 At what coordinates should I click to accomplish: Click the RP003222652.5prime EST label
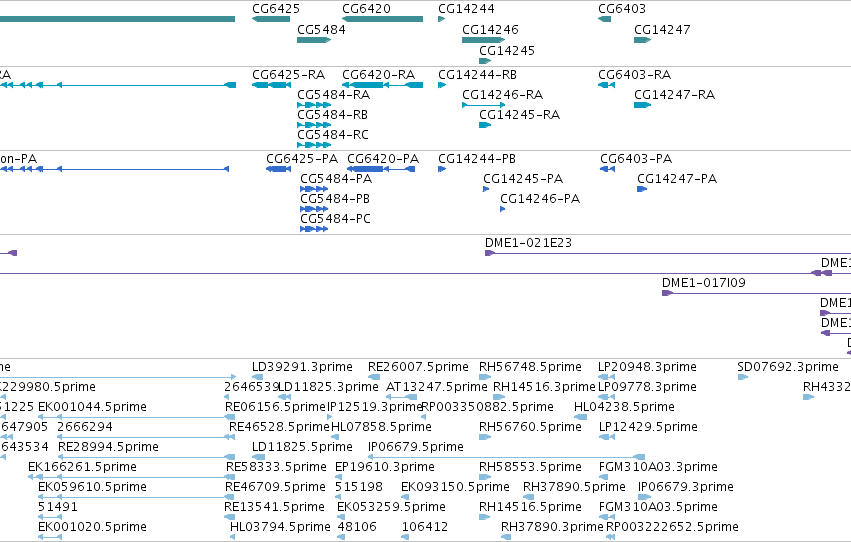(x=672, y=527)
